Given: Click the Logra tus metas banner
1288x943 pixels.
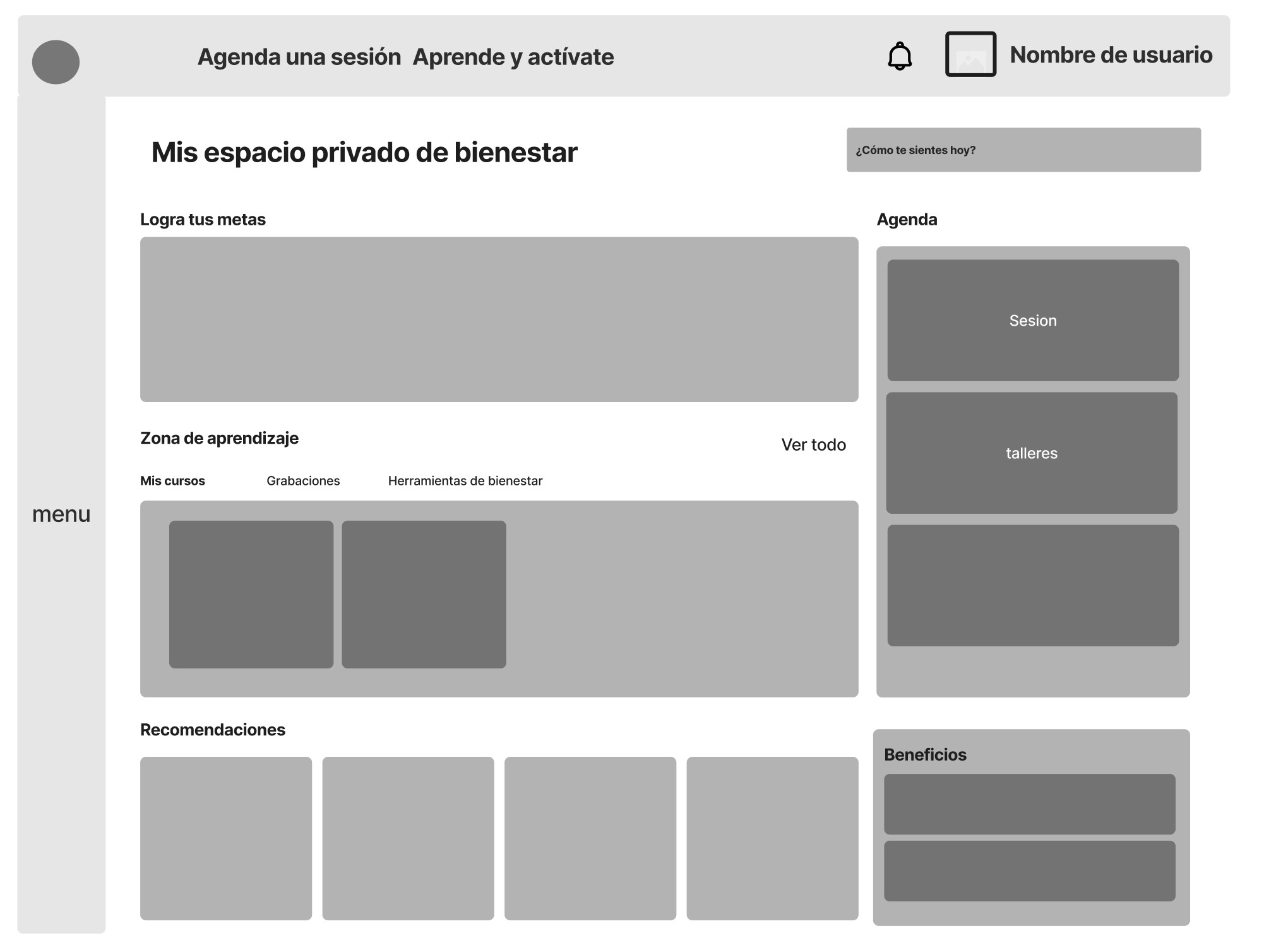Looking at the screenshot, I should pyautogui.click(x=499, y=319).
